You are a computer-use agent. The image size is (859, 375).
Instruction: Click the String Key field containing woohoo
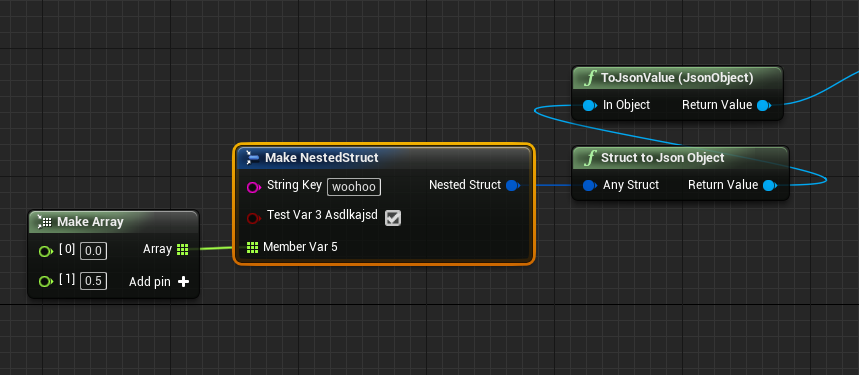point(354,187)
